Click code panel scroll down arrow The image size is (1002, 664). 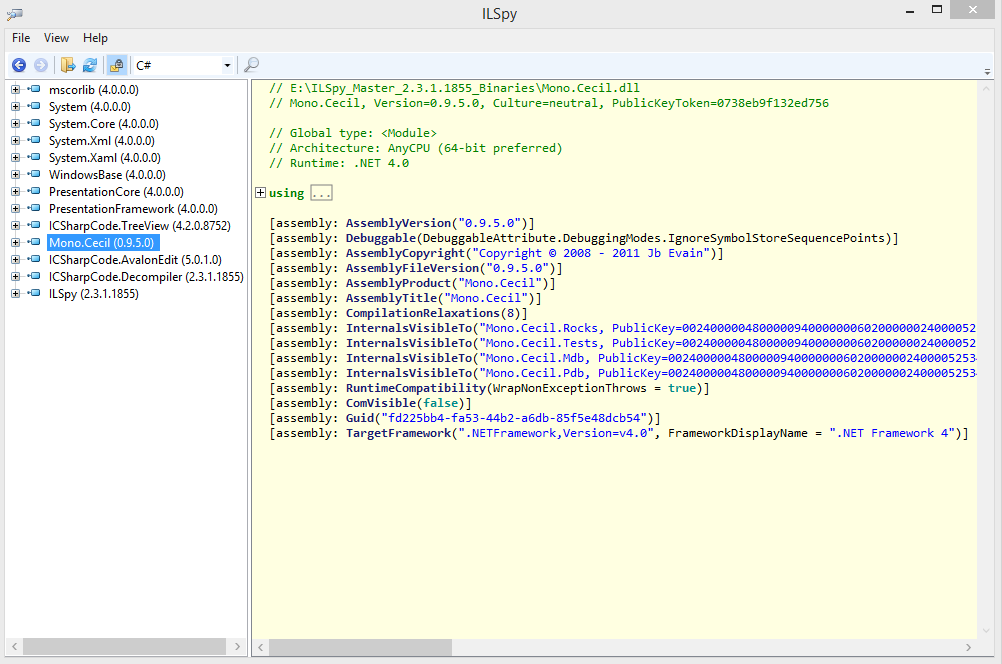click(986, 630)
